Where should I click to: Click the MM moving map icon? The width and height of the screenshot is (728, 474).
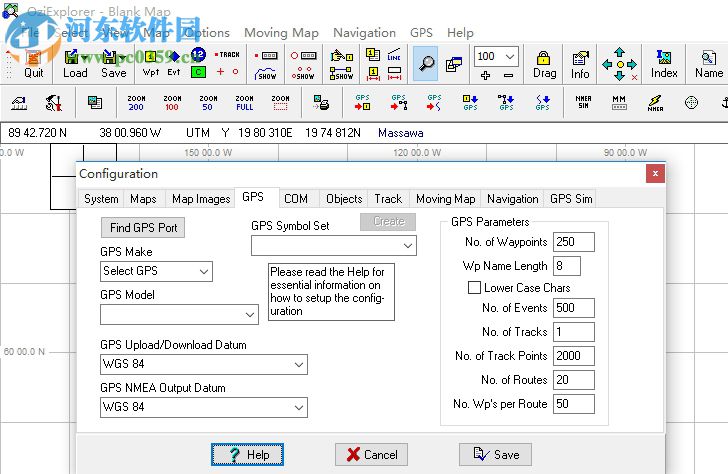[619, 103]
